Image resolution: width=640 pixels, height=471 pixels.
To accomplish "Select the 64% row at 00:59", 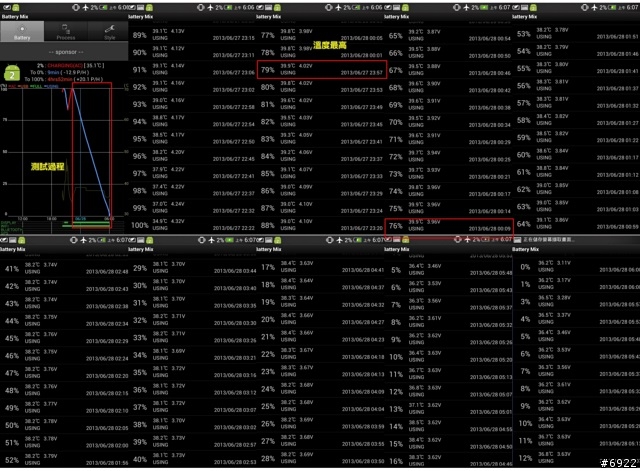I will pos(576,224).
